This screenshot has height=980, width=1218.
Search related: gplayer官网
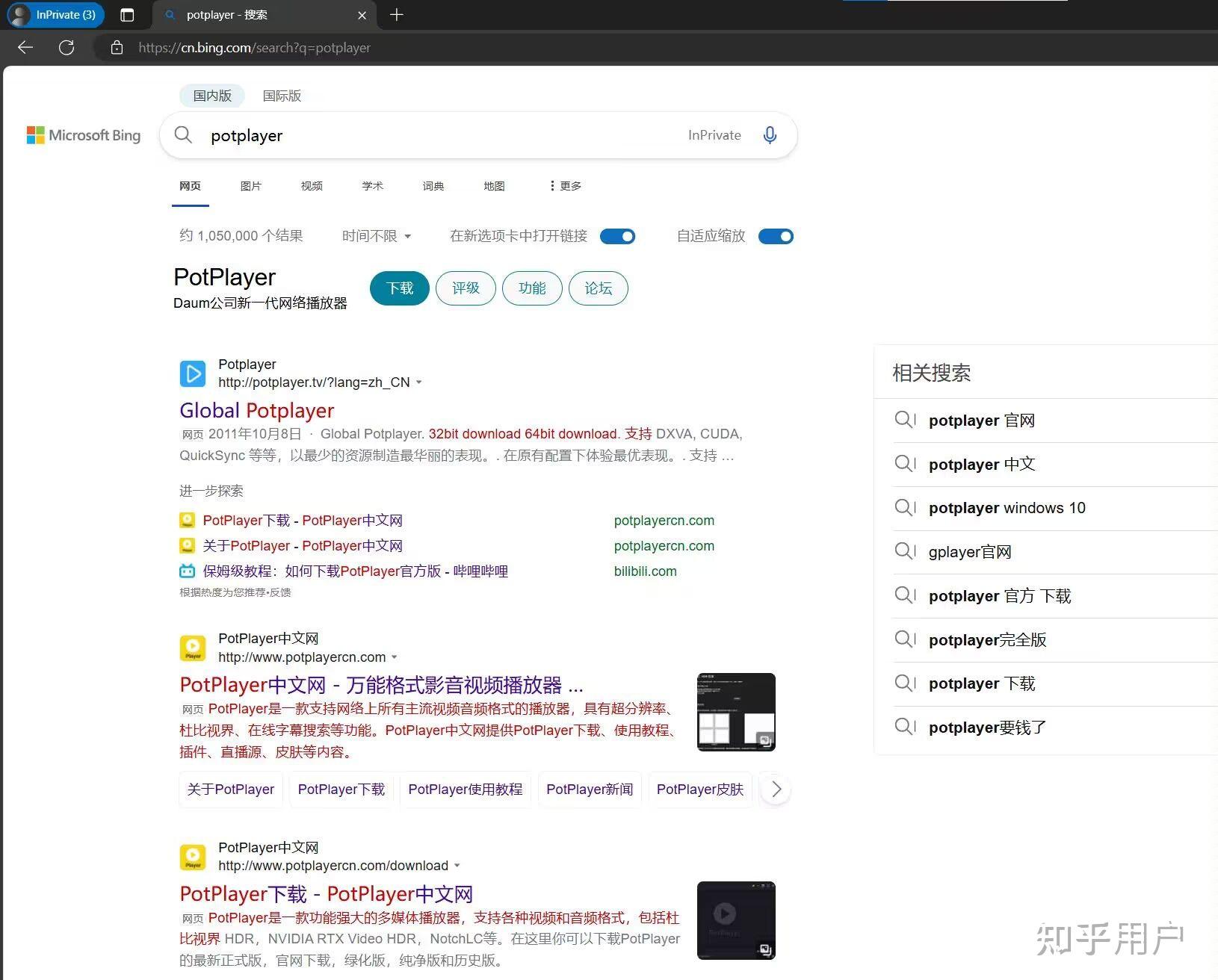pyautogui.click(x=970, y=552)
